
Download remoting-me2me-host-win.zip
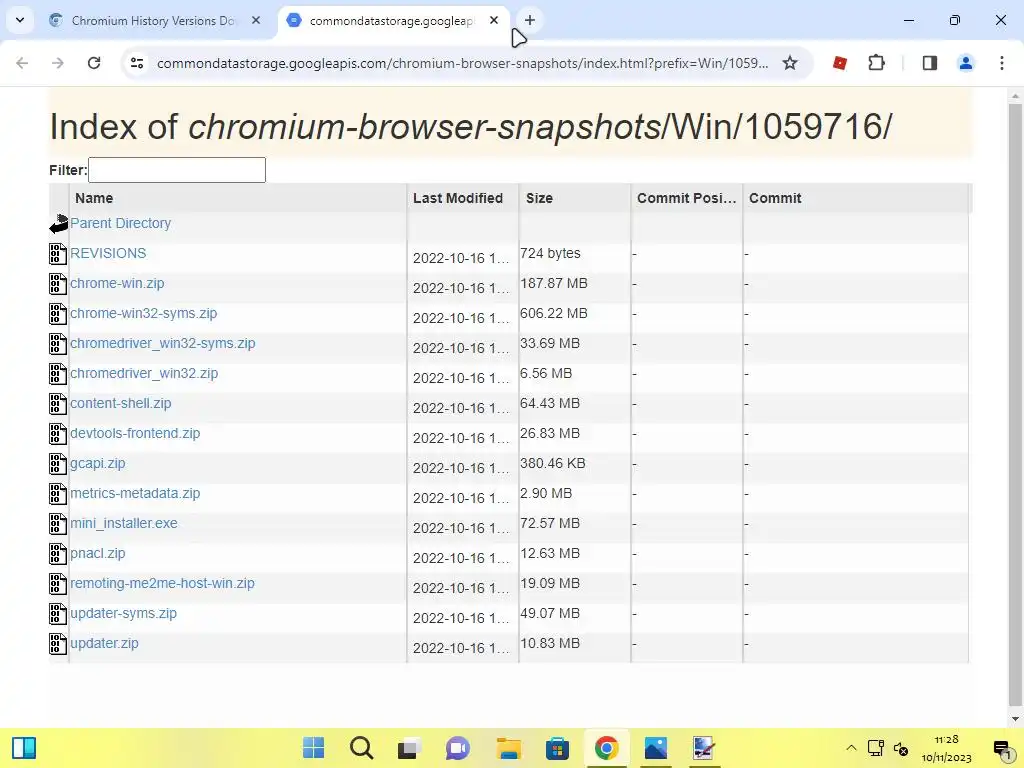[x=163, y=584]
